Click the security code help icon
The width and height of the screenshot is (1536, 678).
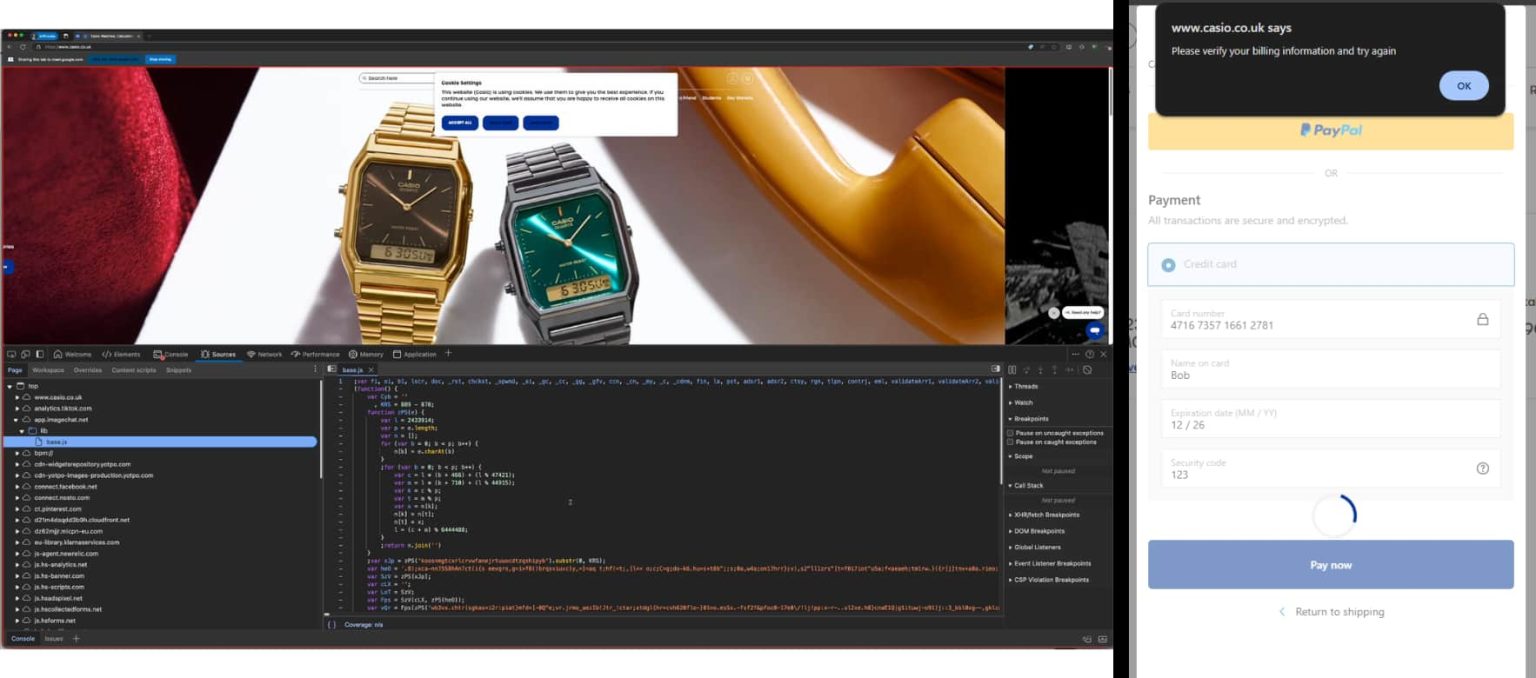pyautogui.click(x=1482, y=469)
